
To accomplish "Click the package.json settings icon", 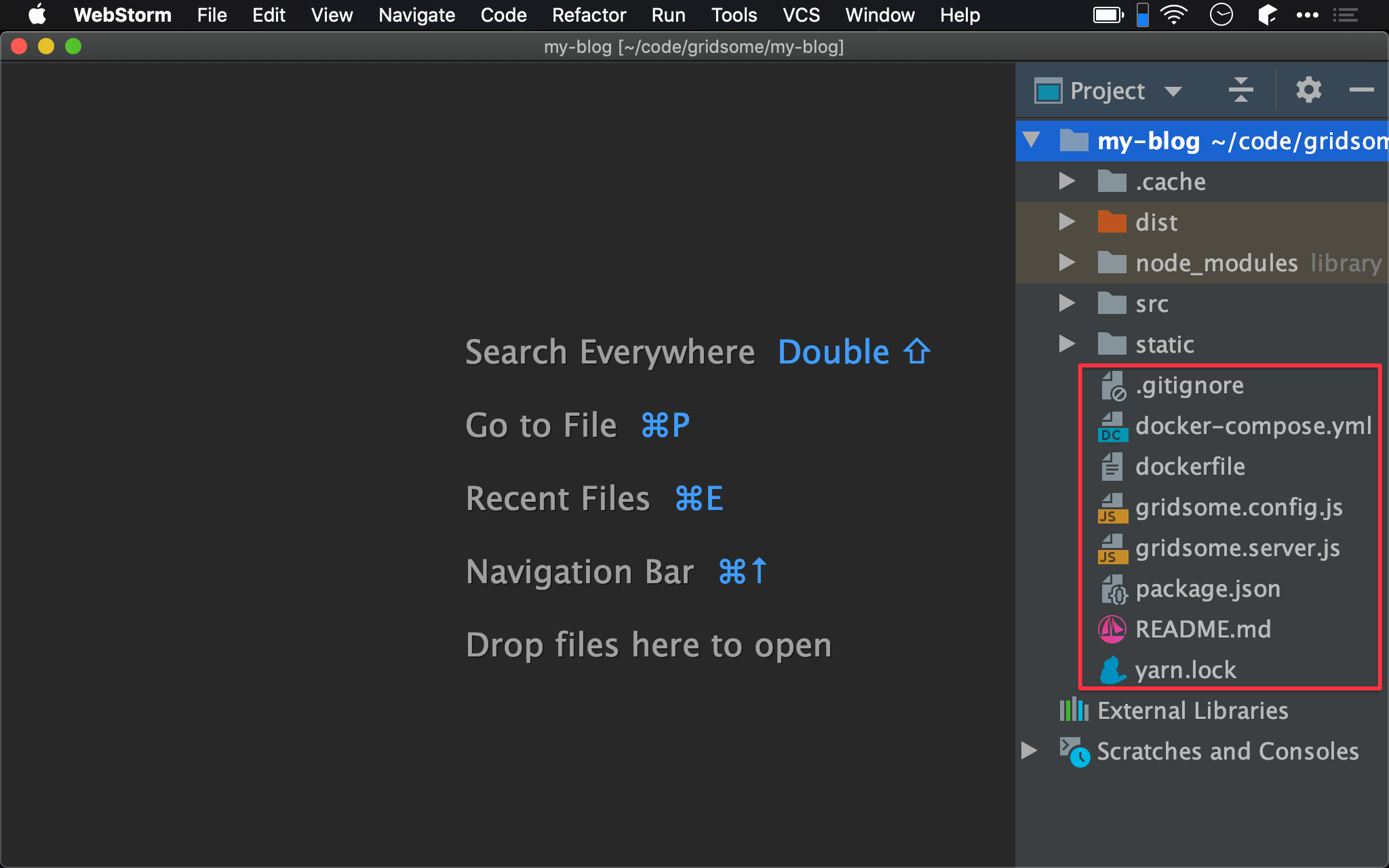I will [1113, 589].
